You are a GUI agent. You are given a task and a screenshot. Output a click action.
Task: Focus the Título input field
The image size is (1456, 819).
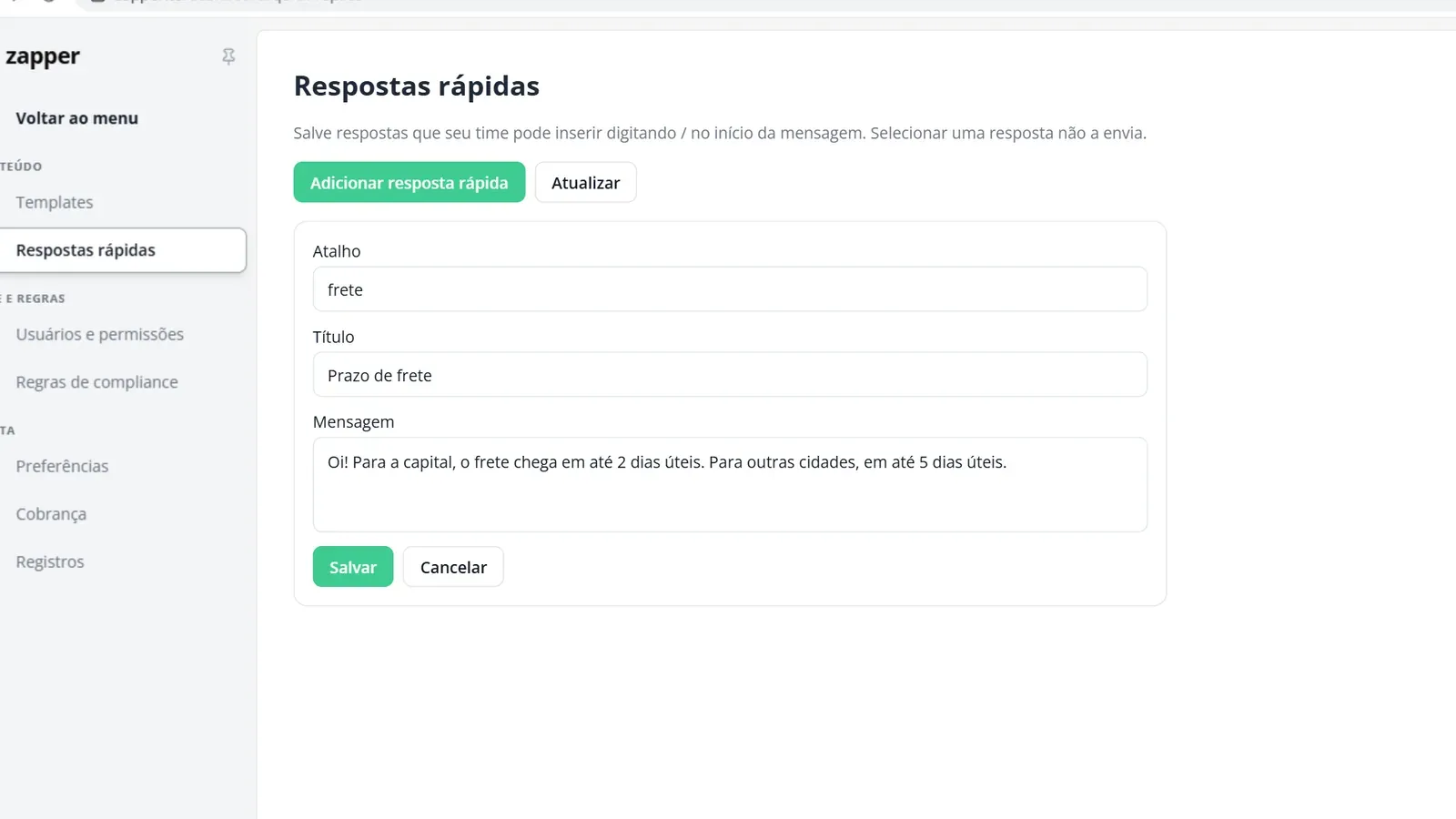[x=730, y=375]
